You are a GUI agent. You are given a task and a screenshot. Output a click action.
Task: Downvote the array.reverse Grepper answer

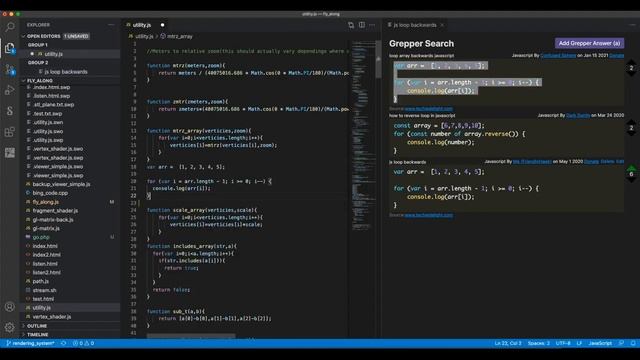[631, 134]
